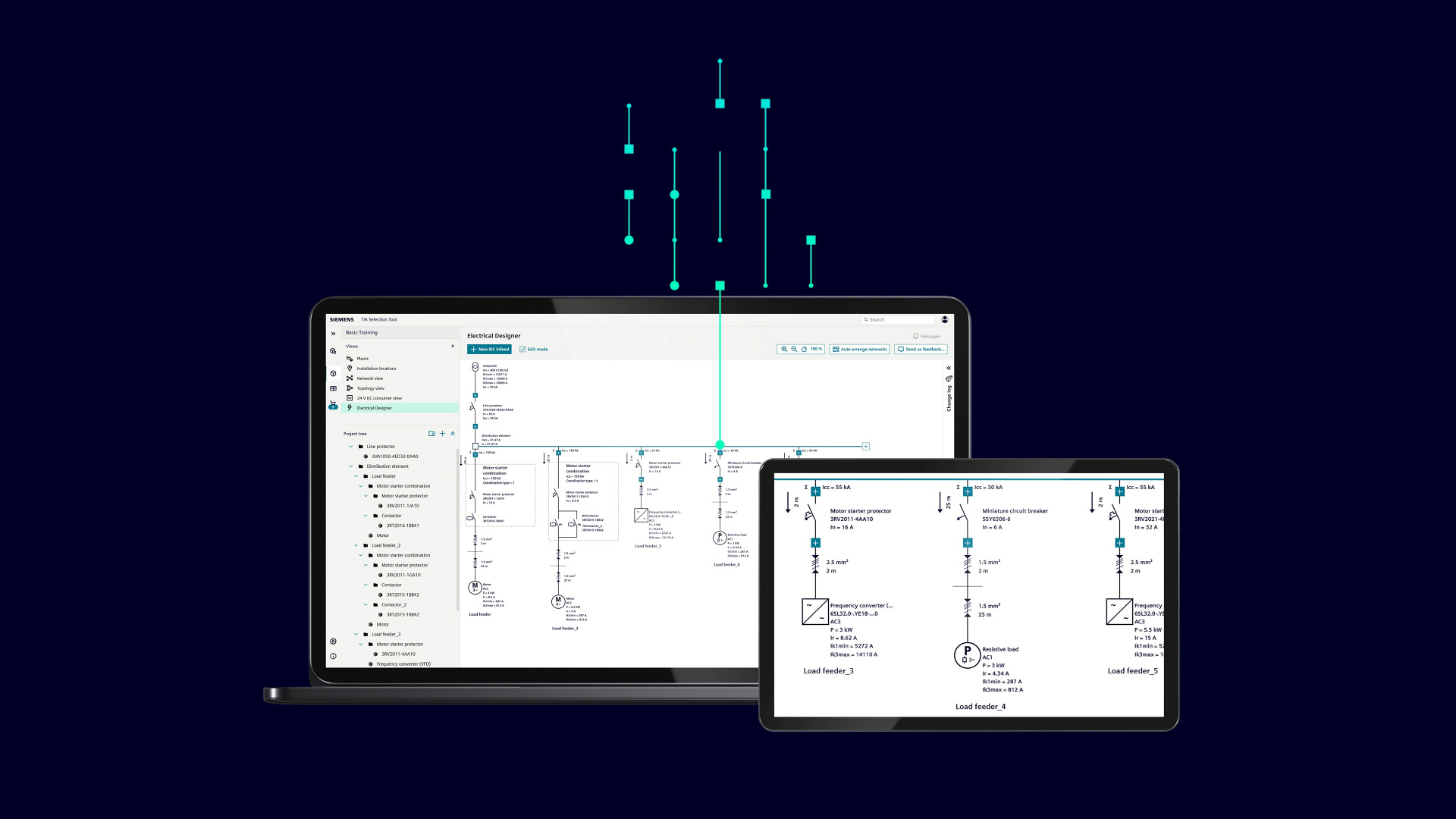Click the Messages bell icon
Image resolution: width=1456 pixels, height=819 pixels.
pyautogui.click(x=915, y=336)
